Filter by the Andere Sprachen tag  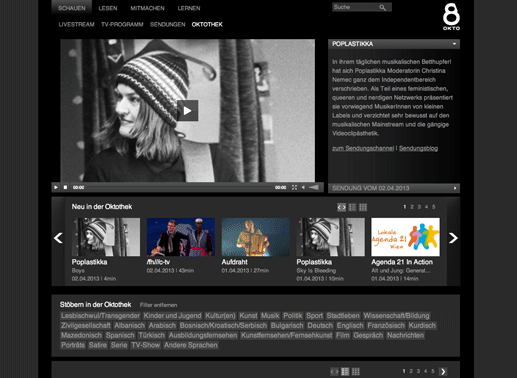point(191,345)
